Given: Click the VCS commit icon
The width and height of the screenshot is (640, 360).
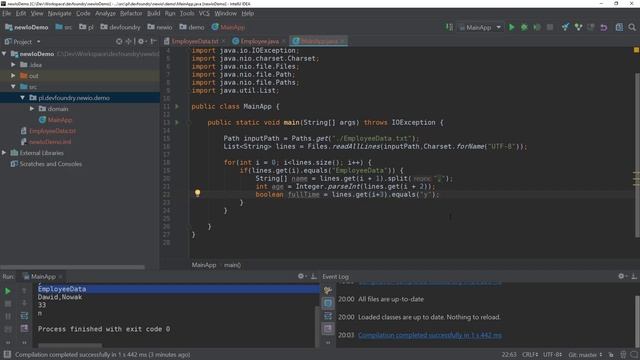Looking at the screenshot, I should pyautogui.click(x=578, y=27).
